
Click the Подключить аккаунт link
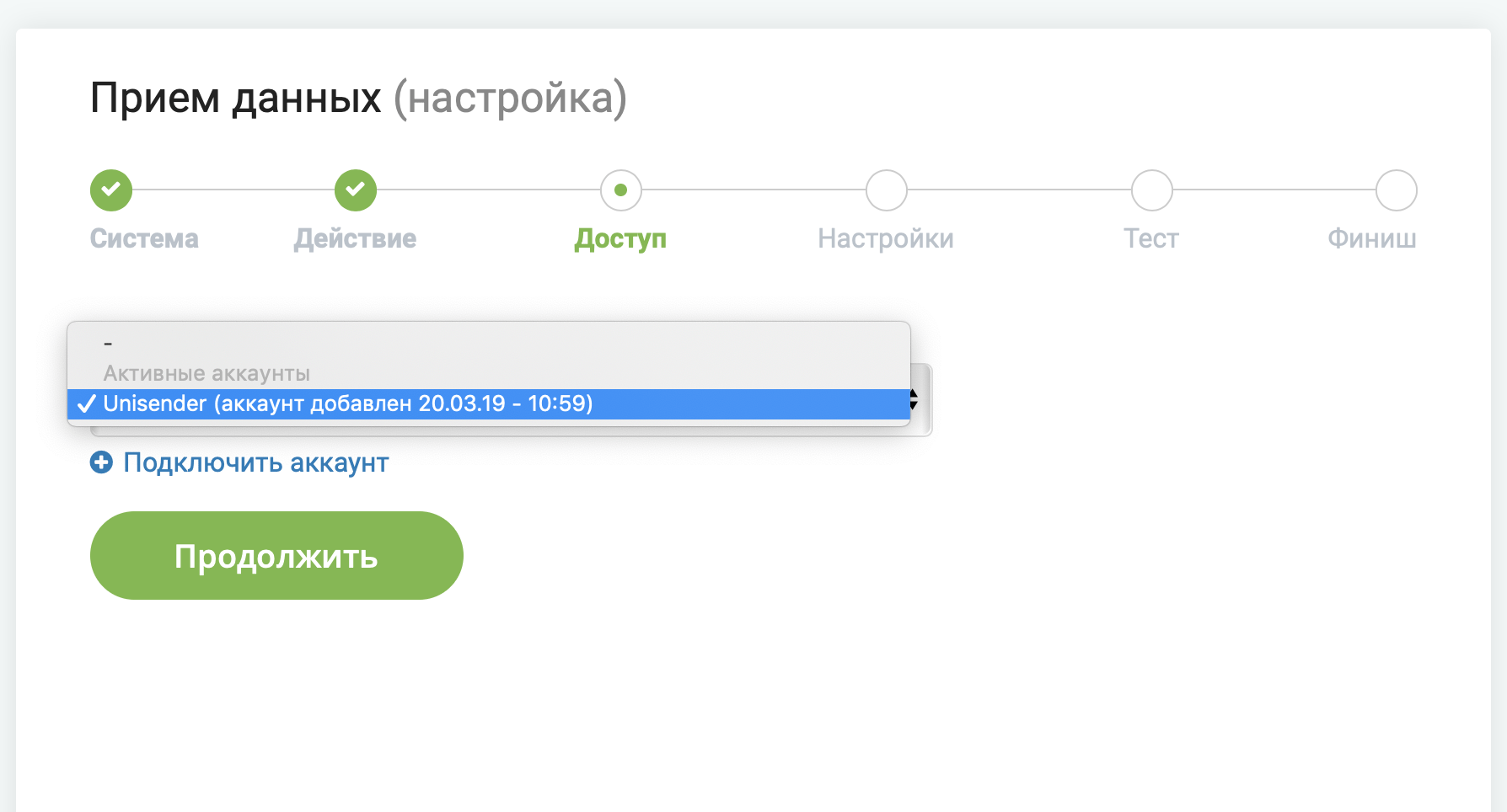(x=256, y=462)
